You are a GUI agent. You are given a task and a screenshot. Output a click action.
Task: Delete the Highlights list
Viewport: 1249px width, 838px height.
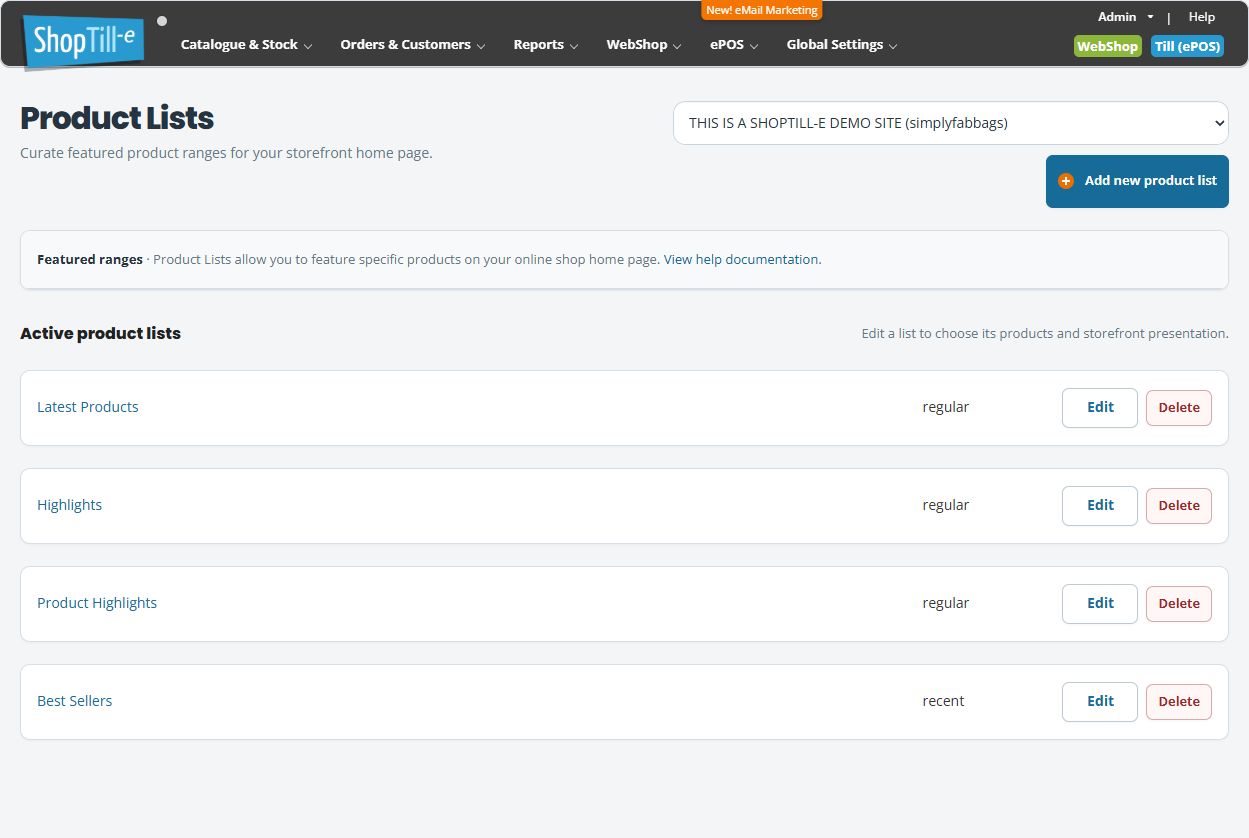coord(1179,505)
